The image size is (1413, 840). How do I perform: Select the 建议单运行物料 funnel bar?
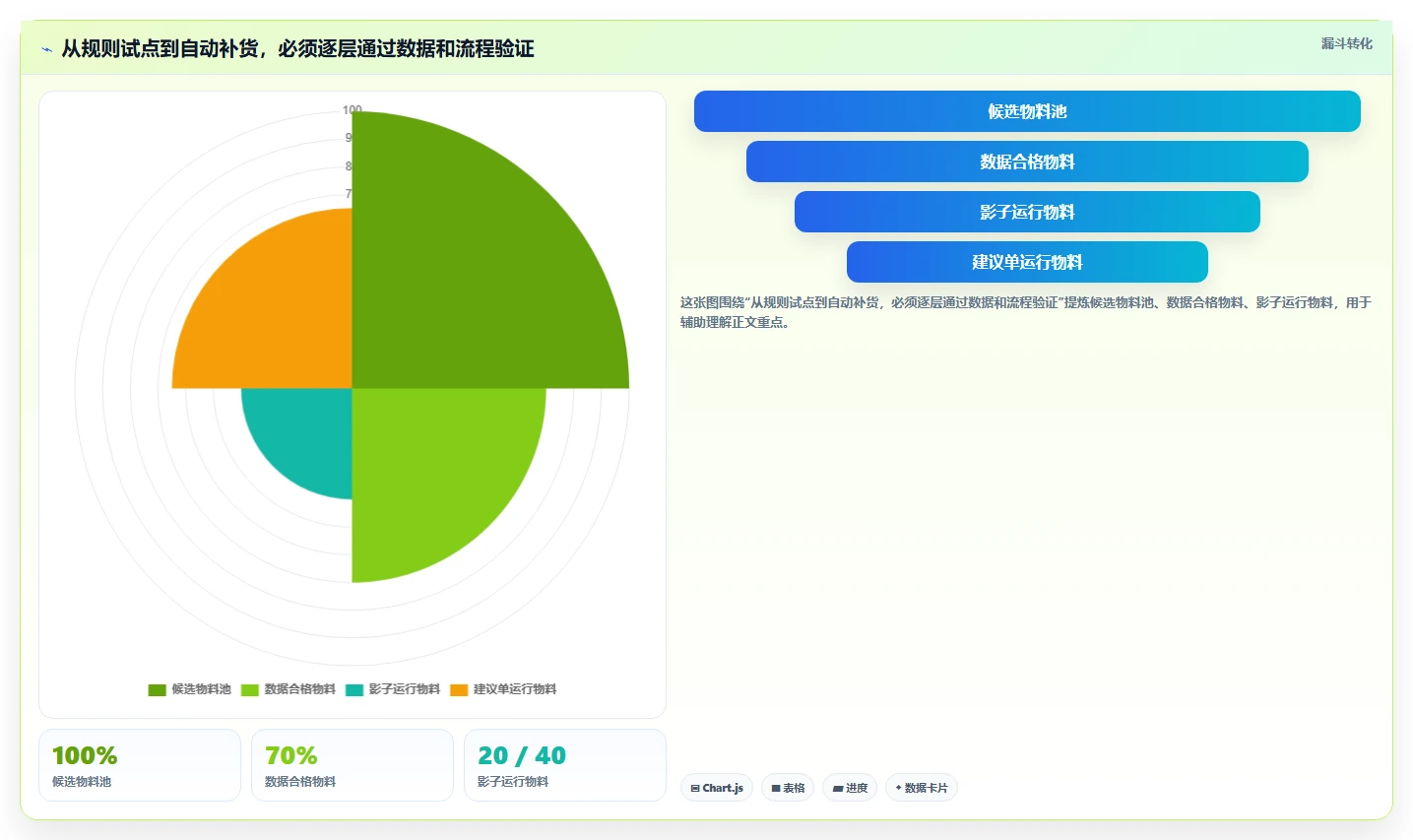pyautogui.click(x=1027, y=262)
